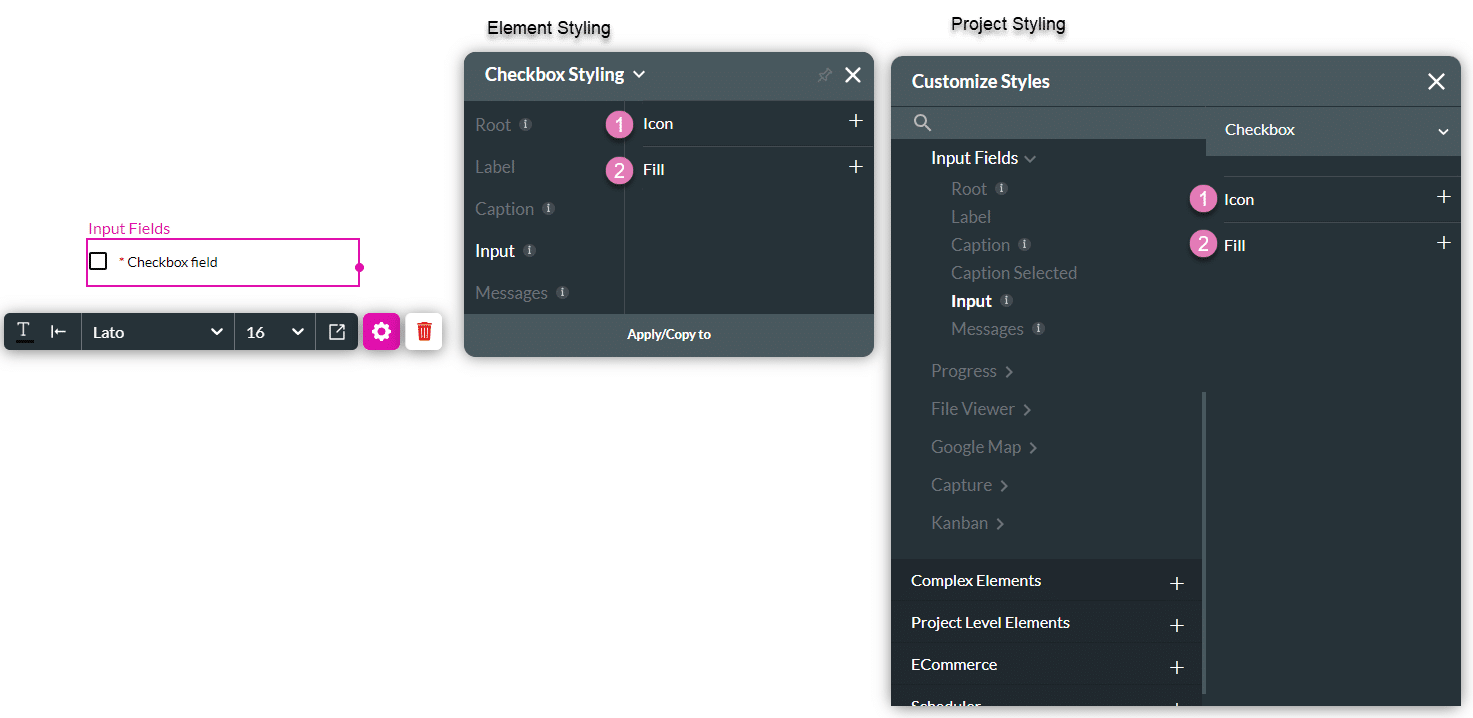The image size is (1473, 718).
Task: Click the Customize Styles panel scrollbar
Action: point(1204,470)
